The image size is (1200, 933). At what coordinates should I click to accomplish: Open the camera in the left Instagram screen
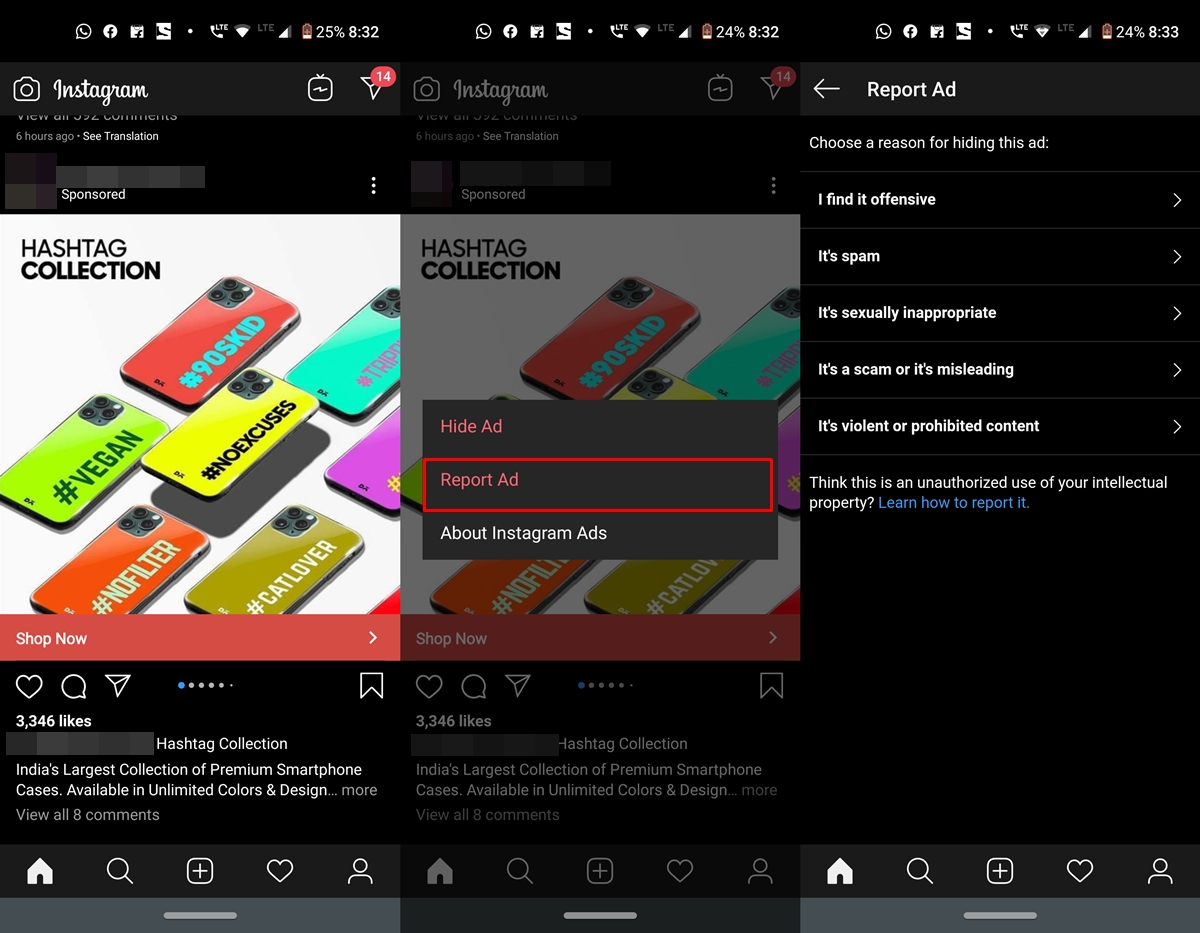(x=27, y=90)
